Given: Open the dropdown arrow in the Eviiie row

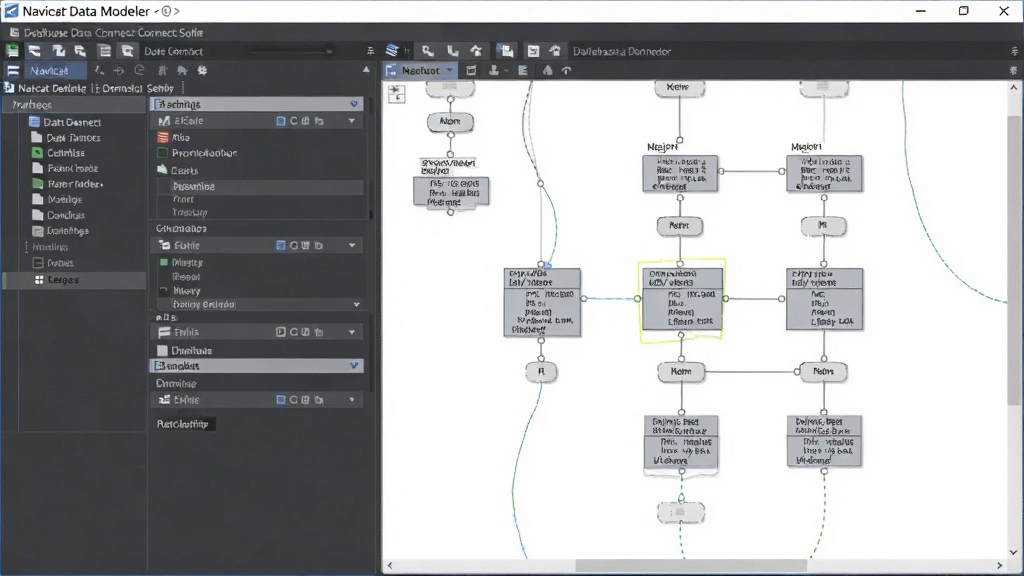Looking at the screenshot, I should (352, 400).
